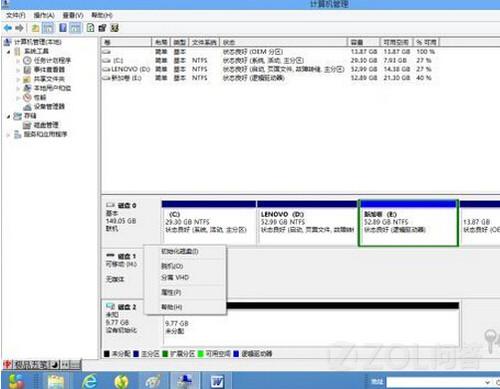This screenshot has width=500, height=389.
Task: Click the Up one level folder icon
Action: click(35, 28)
